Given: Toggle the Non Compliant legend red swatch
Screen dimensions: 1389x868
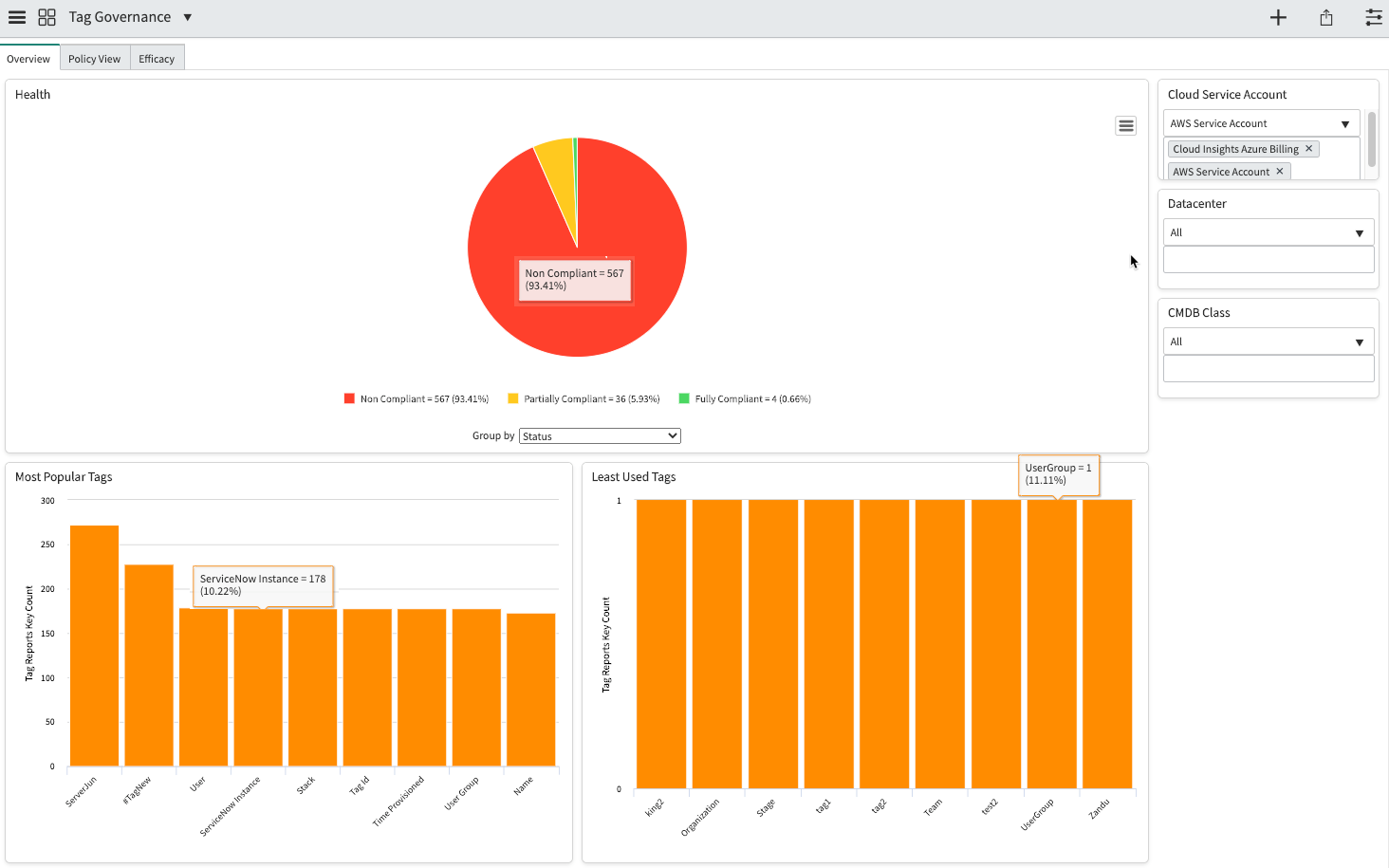Looking at the screenshot, I should [x=349, y=398].
